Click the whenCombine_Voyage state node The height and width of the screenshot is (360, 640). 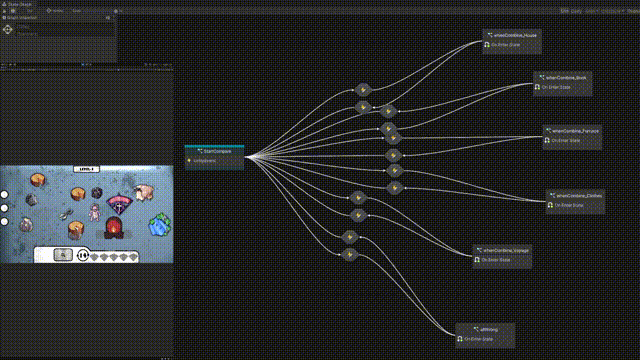click(x=502, y=257)
